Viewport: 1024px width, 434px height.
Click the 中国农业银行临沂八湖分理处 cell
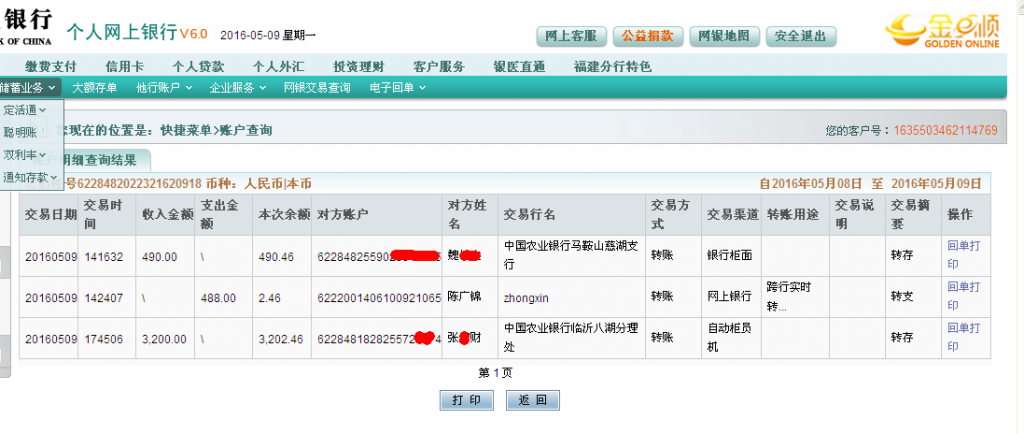pos(571,337)
